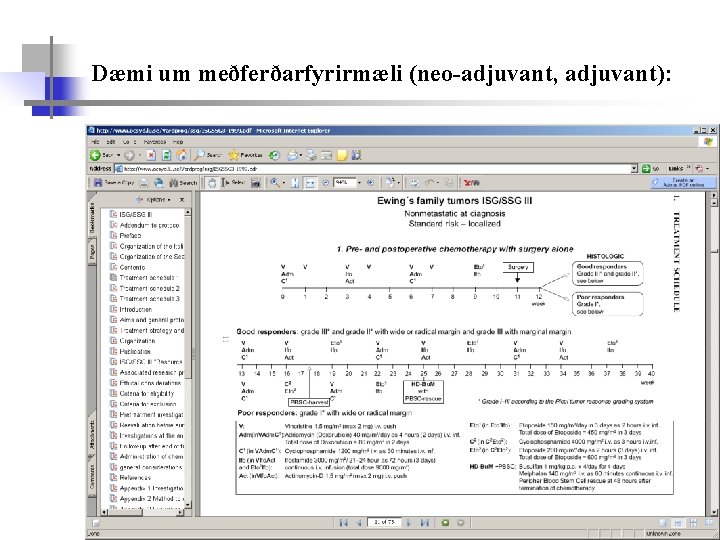Click the Stop loading icon

coord(151,155)
